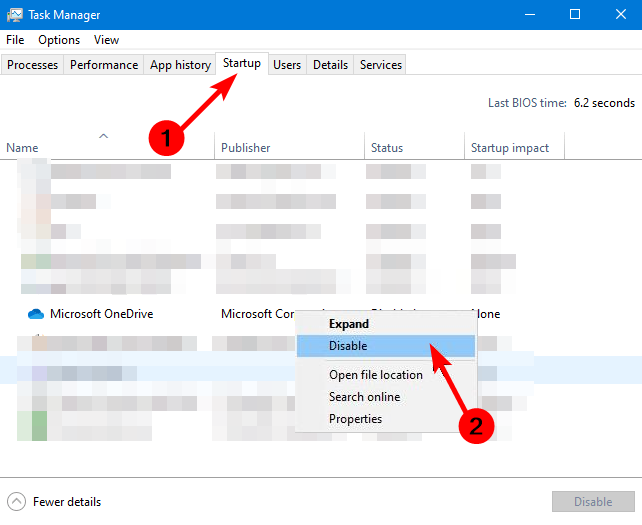Image resolution: width=642 pixels, height=525 pixels.
Task: Go to the Users tab
Action: pos(287,65)
